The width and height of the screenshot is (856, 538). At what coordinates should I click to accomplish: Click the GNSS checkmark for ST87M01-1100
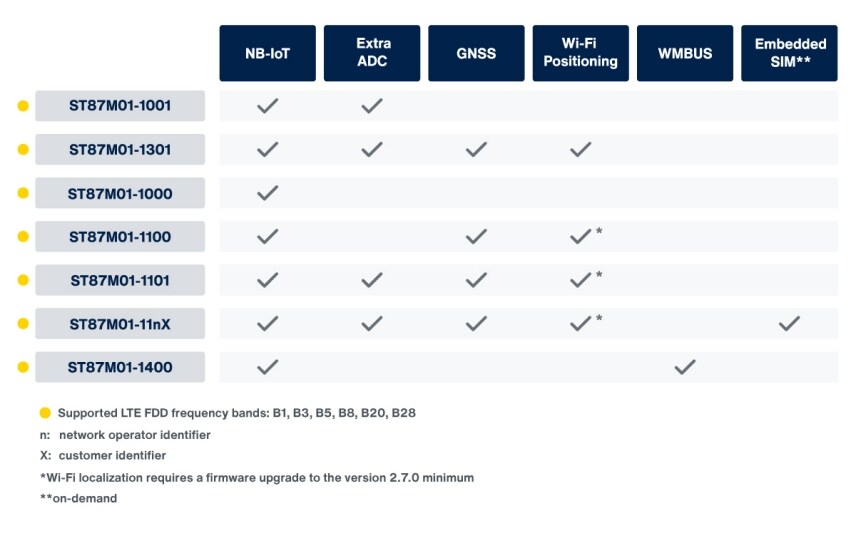point(476,237)
